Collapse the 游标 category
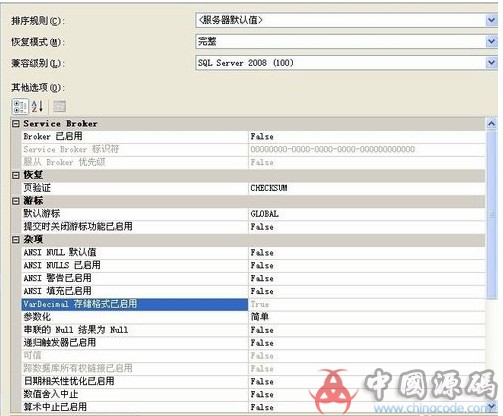The height and width of the screenshot is (416, 503). (x=15, y=201)
